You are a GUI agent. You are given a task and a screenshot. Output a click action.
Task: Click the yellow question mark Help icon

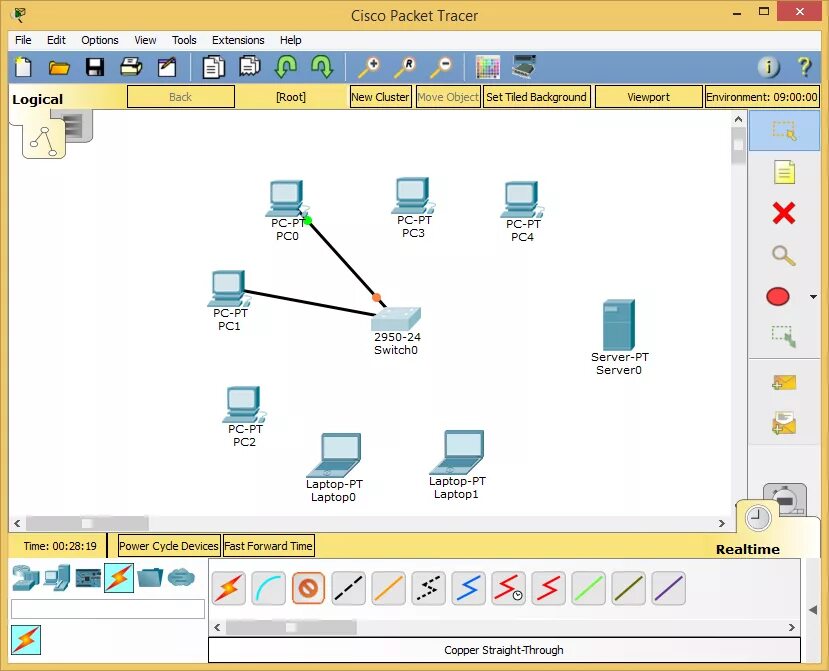tap(804, 67)
